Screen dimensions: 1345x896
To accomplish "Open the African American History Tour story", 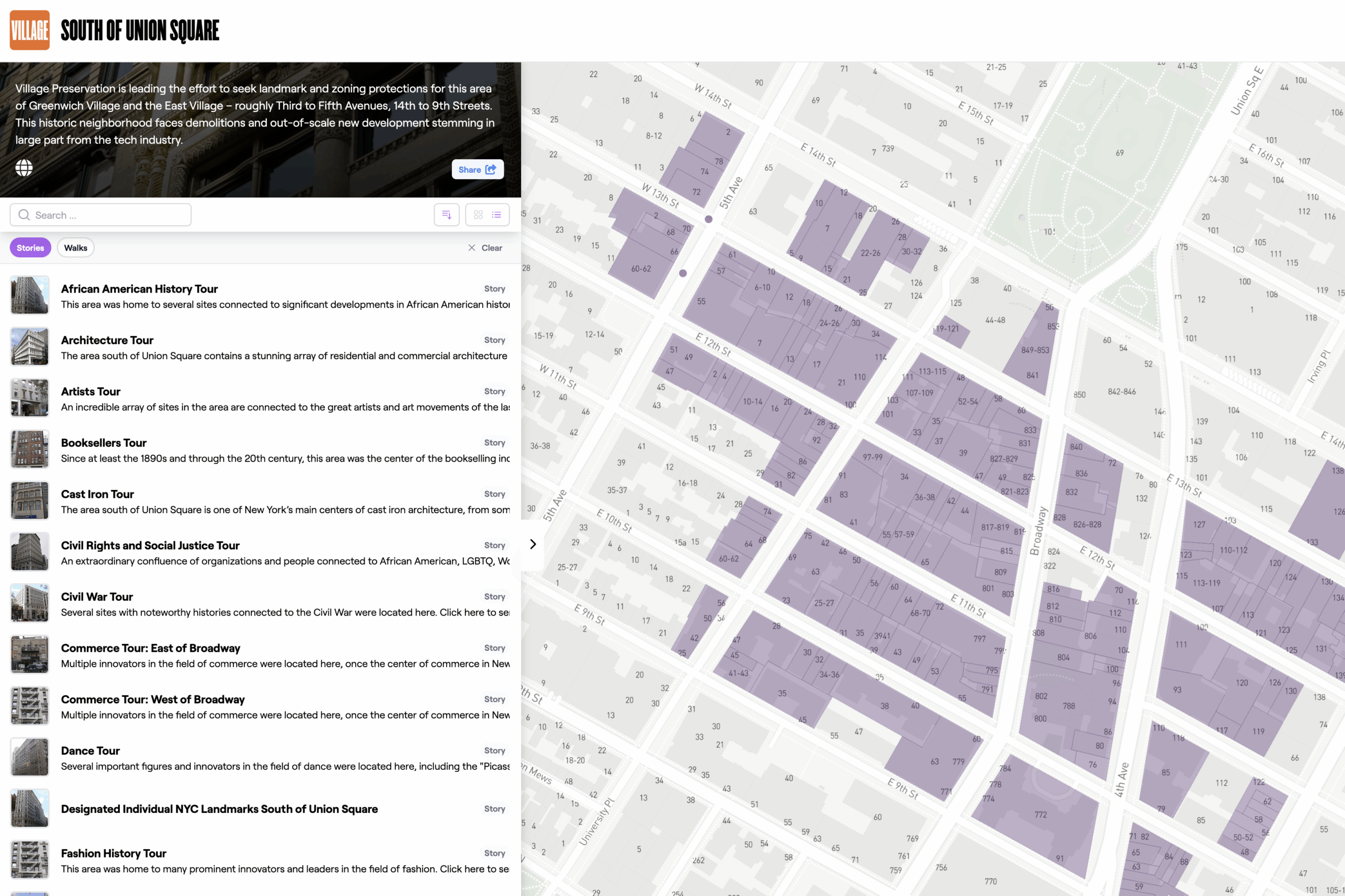I will click(139, 288).
